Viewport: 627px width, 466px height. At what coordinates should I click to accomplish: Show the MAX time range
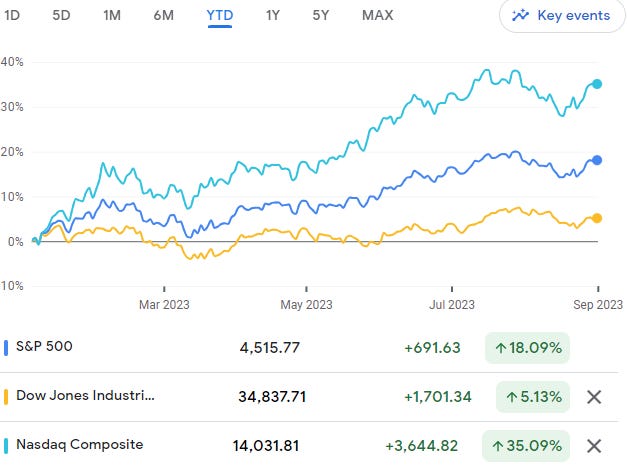click(x=378, y=15)
